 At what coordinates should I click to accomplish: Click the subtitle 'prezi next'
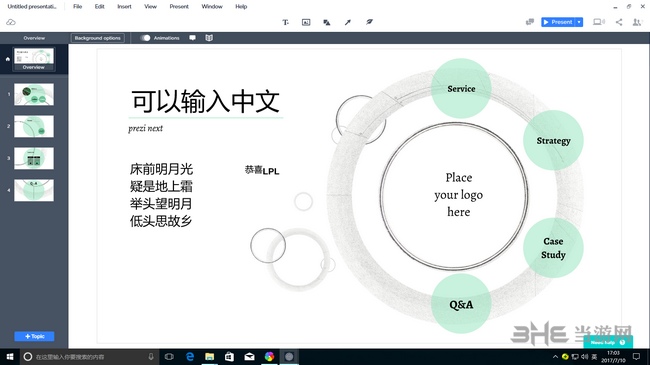tap(146, 128)
